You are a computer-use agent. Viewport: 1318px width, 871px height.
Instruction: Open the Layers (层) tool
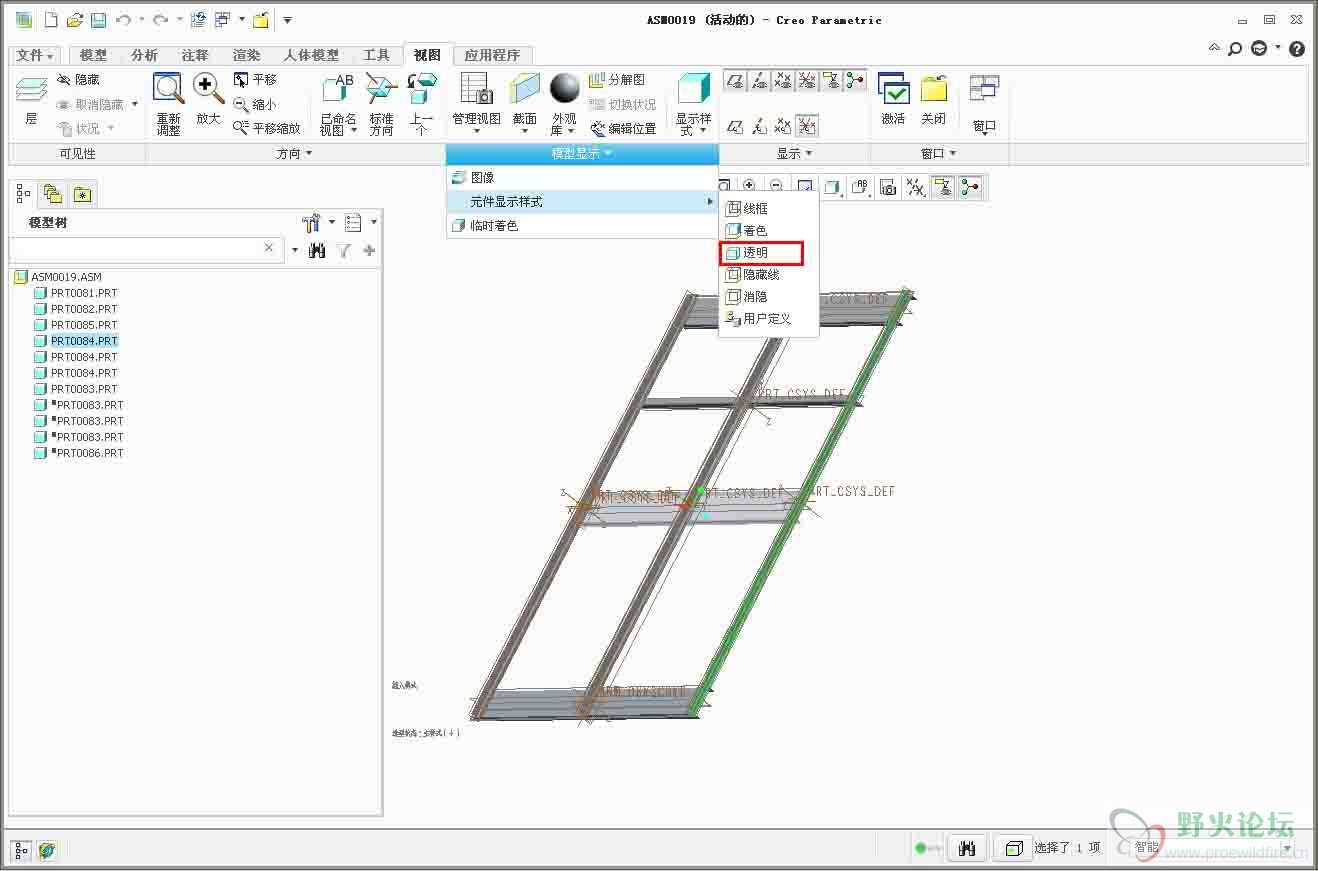[x=31, y=100]
